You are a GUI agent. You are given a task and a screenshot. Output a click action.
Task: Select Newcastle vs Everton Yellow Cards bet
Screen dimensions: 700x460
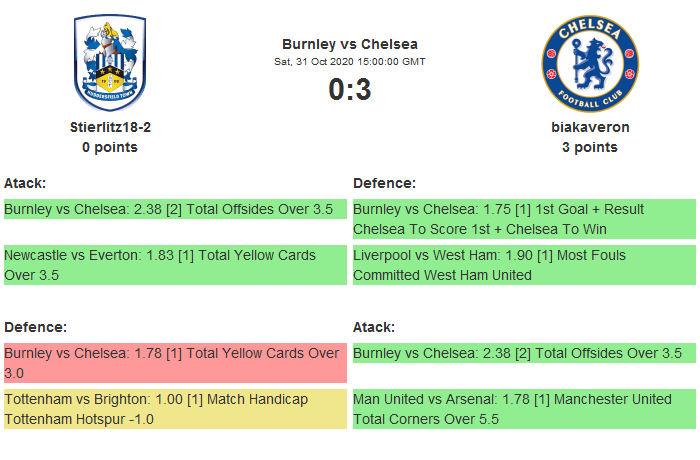[x=175, y=265]
